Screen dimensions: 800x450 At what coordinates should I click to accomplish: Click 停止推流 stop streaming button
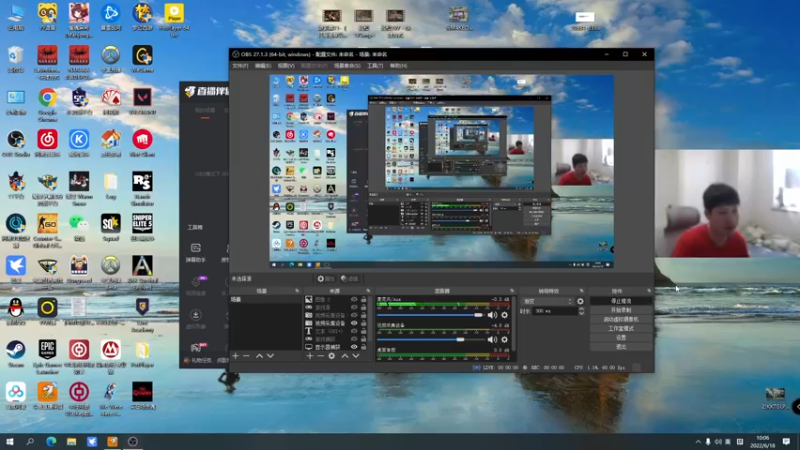(621, 301)
